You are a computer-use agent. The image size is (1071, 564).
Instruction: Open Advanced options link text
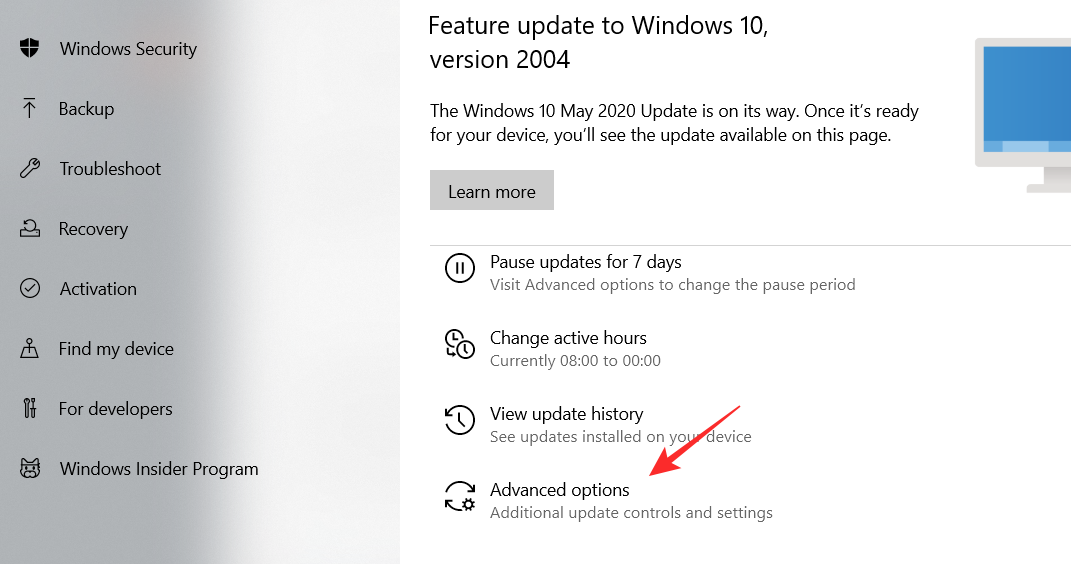point(560,490)
